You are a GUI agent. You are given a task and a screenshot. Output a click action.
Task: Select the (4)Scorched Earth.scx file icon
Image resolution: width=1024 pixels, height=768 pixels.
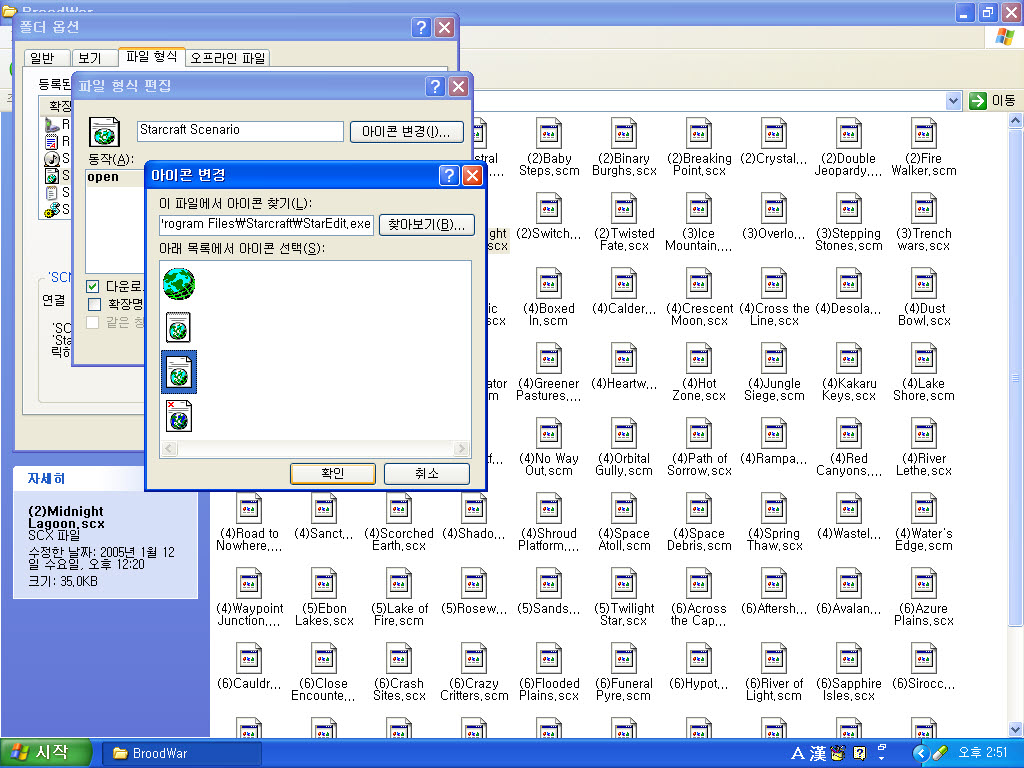pos(399,509)
